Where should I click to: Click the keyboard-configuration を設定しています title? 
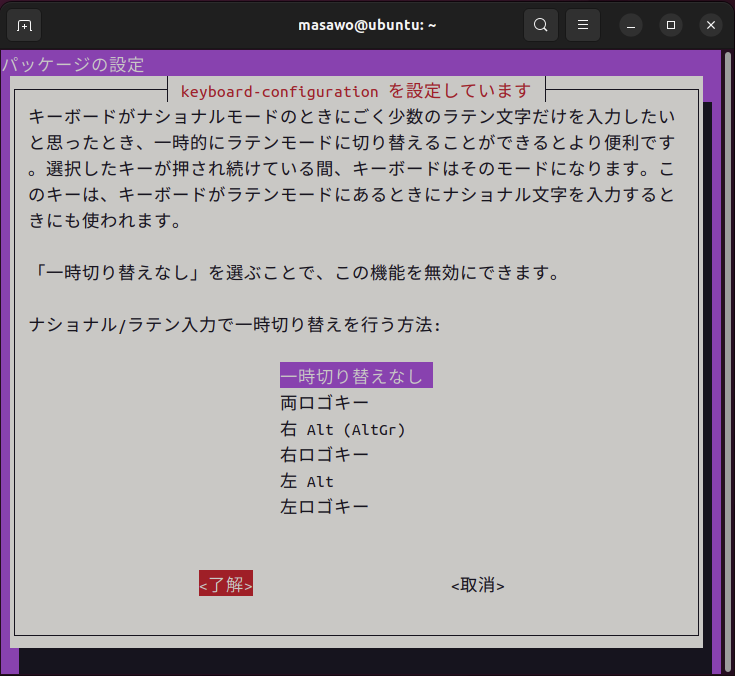point(356,90)
